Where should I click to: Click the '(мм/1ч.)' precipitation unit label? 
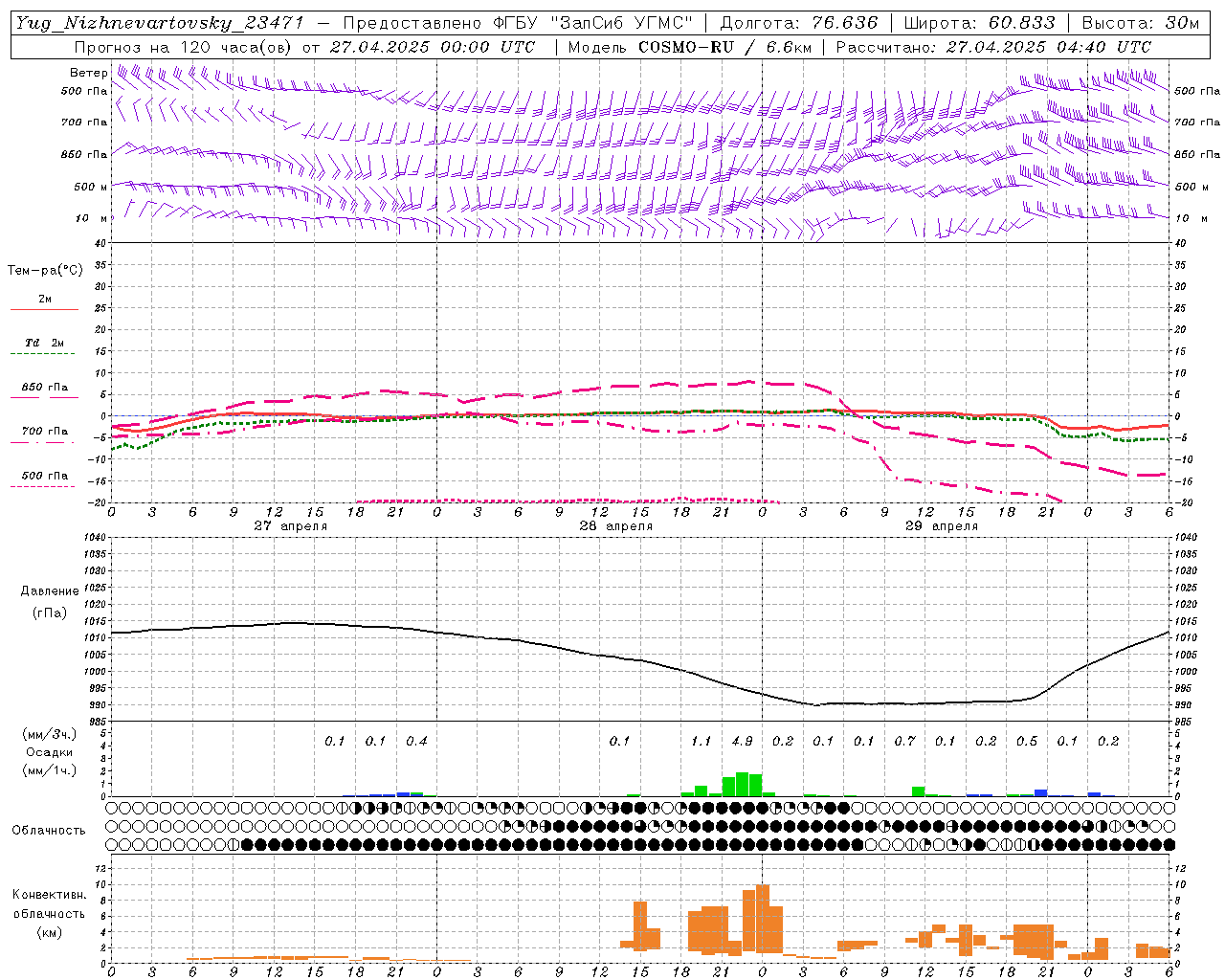click(x=50, y=770)
